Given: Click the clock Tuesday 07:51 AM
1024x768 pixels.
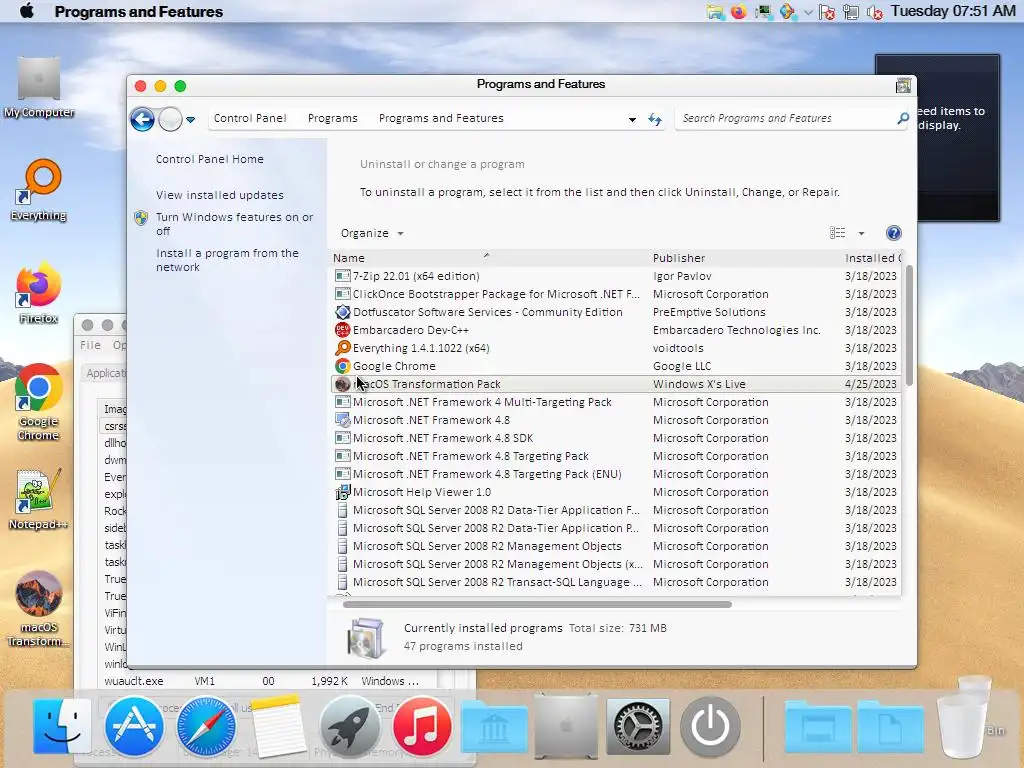Looking at the screenshot, I should point(953,11).
